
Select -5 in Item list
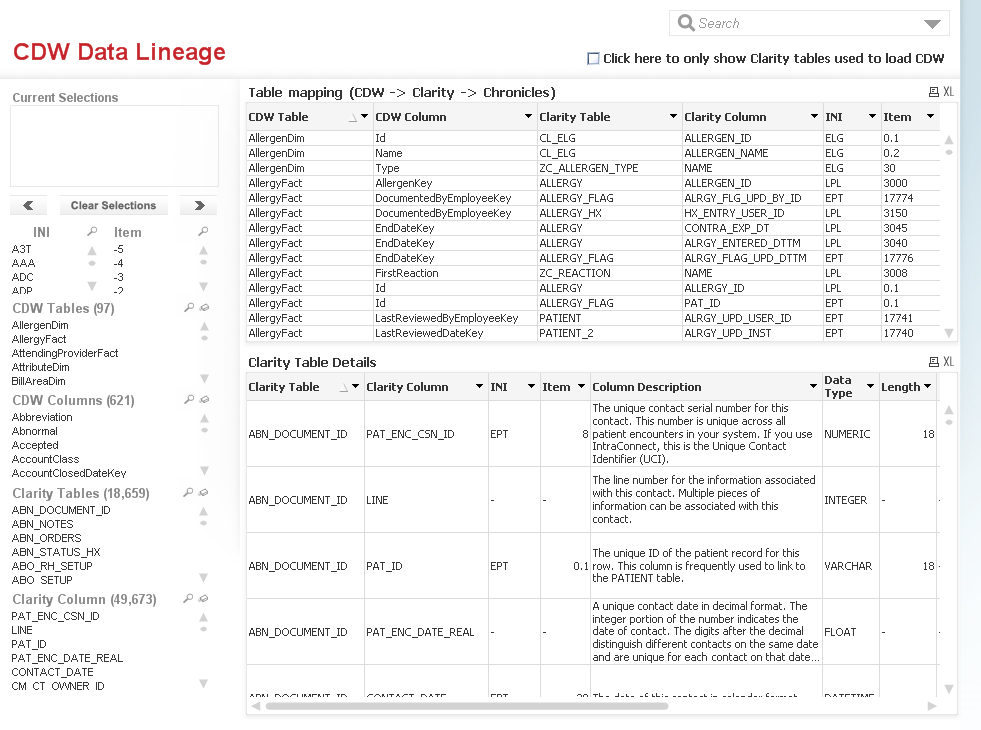pos(118,249)
